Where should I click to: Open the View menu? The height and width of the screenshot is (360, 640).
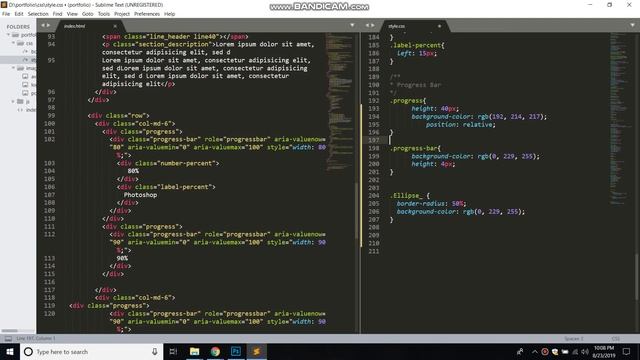(x=72, y=14)
